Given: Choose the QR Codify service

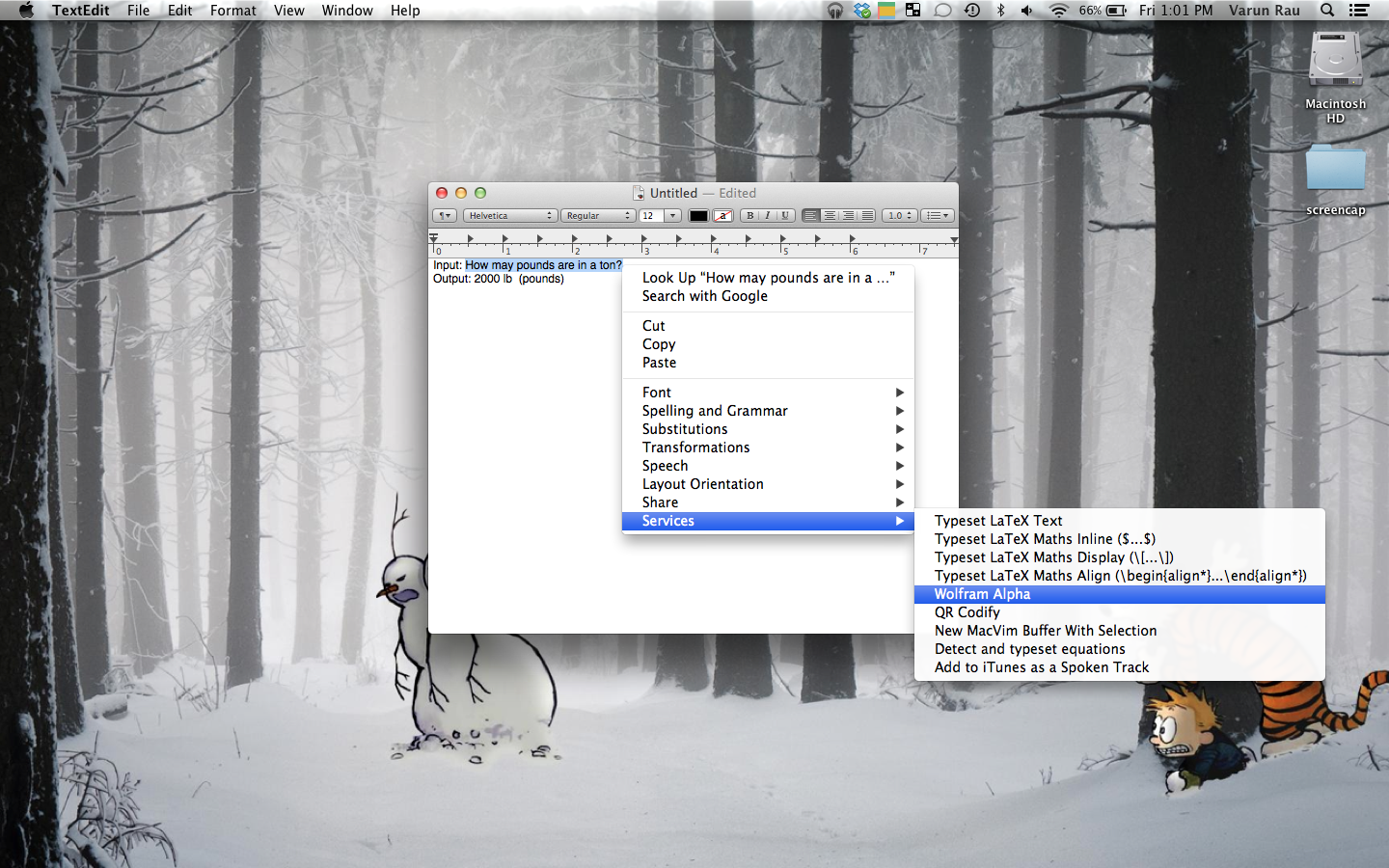Looking at the screenshot, I should coord(1119,612).
